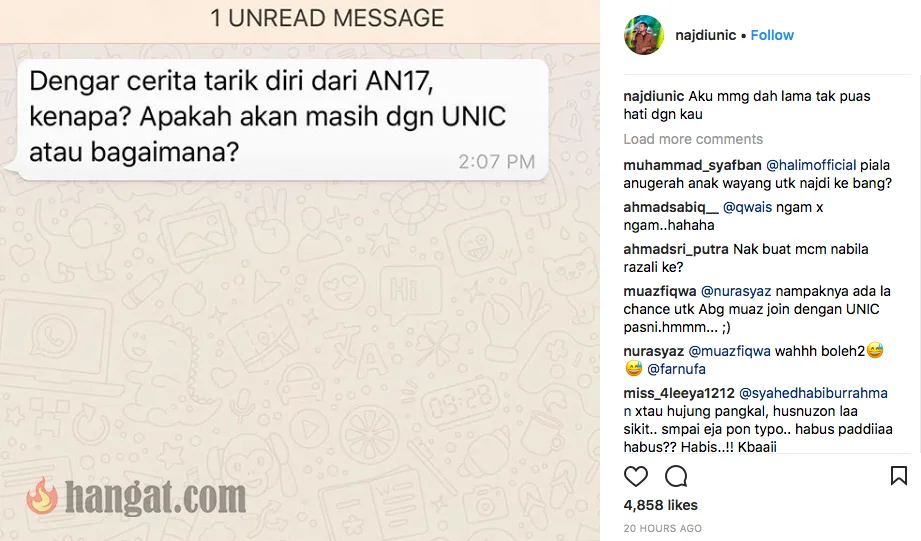Open @halimofficial mention
This screenshot has width=921, height=541.
(811, 165)
